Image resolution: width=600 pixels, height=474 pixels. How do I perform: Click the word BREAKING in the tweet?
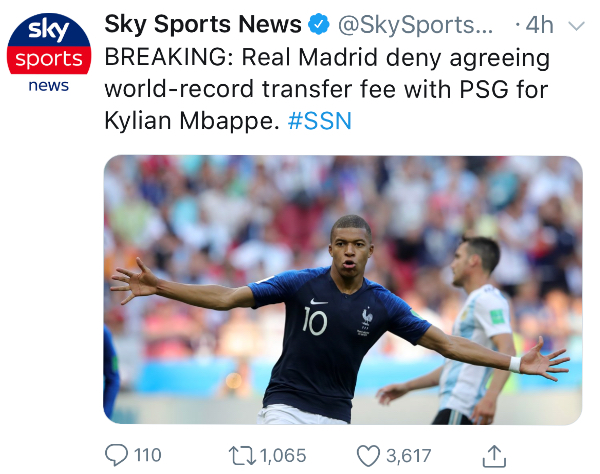[x=169, y=57]
